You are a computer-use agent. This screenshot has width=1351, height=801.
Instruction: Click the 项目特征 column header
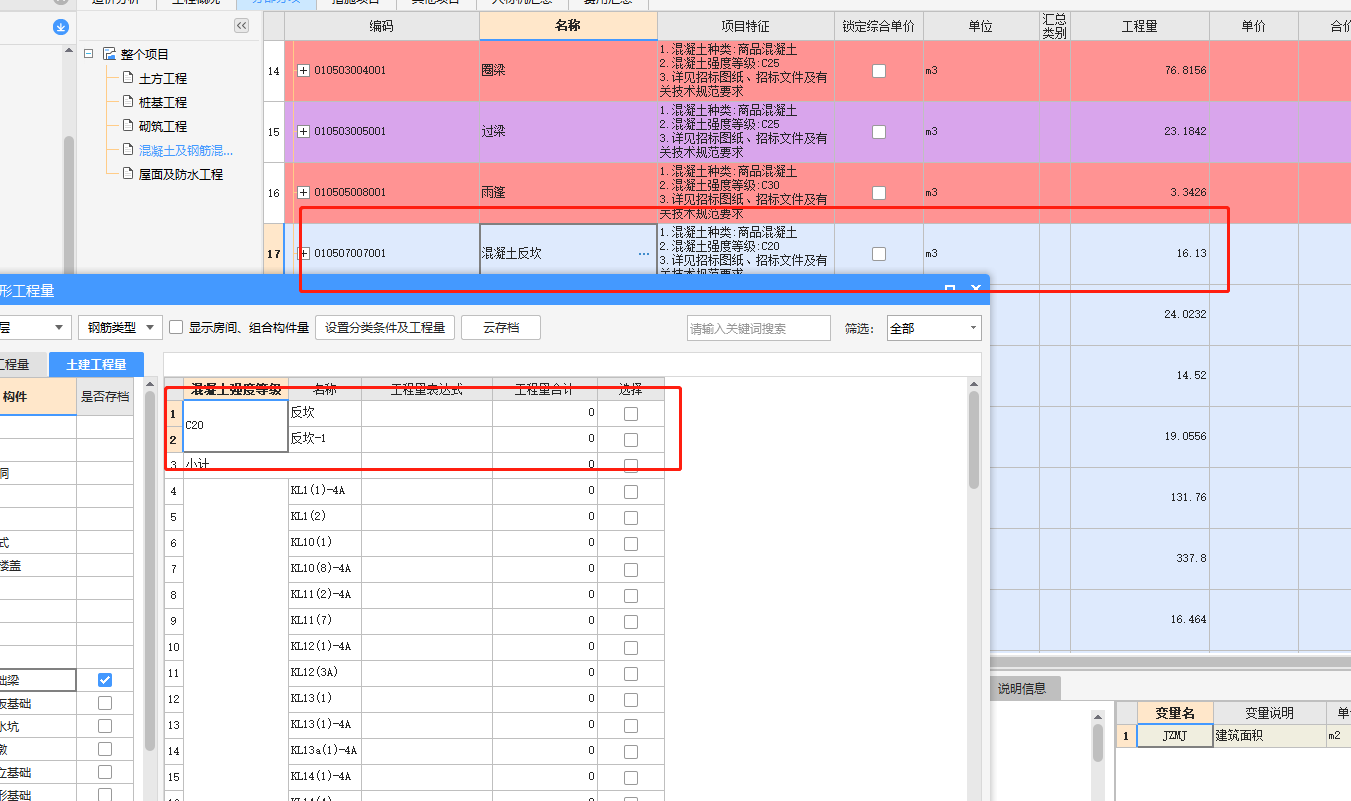[x=746, y=26]
